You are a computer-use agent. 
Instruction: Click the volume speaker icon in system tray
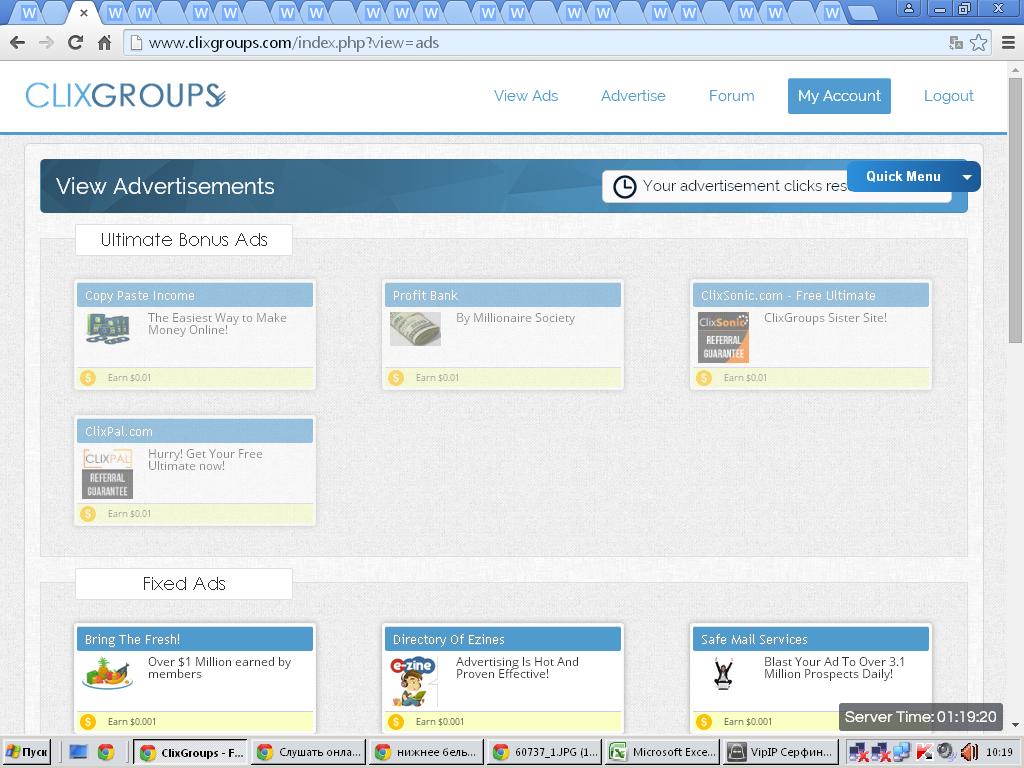pyautogui.click(x=969, y=752)
